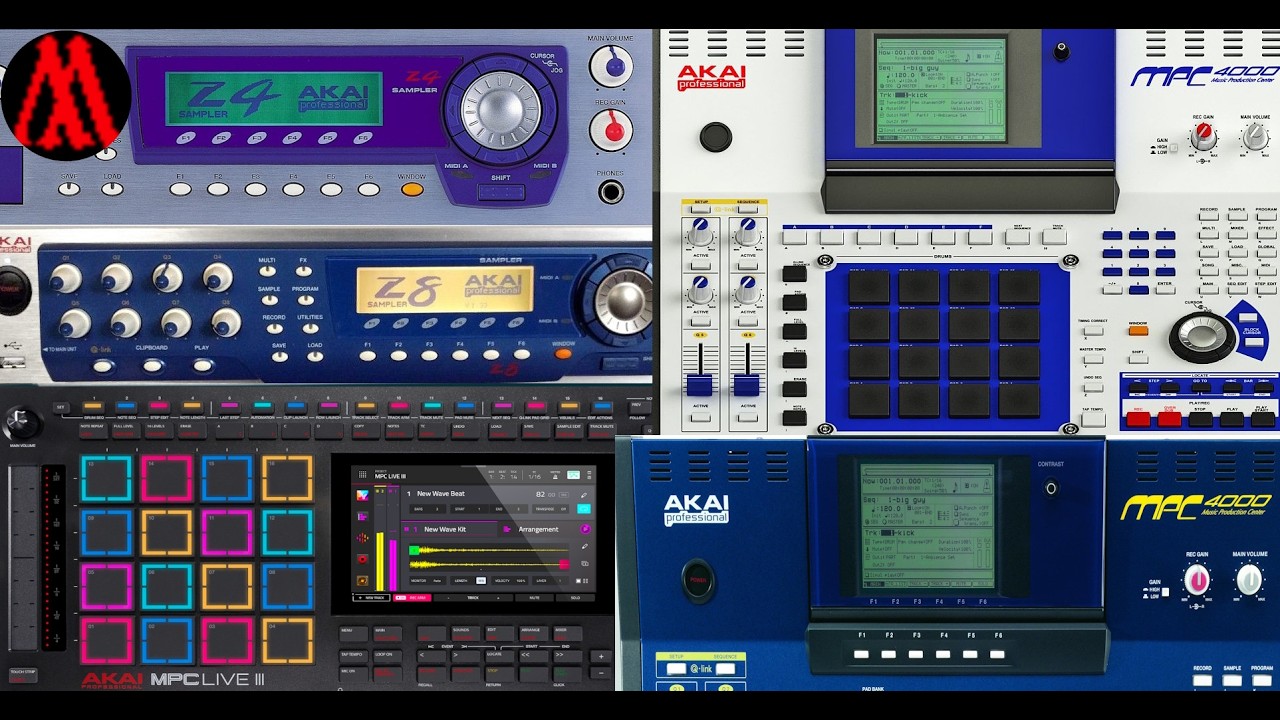Click the Z8 RECORD mode button
Screen dimensions: 1280x720
tap(275, 328)
